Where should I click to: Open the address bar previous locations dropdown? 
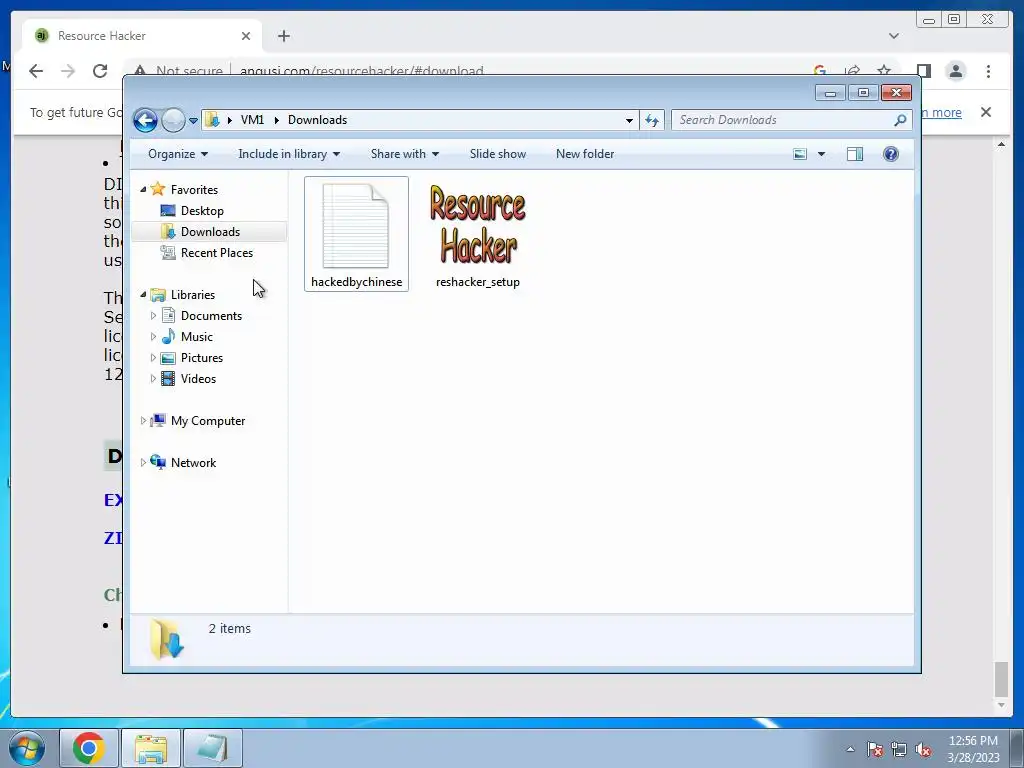tap(629, 120)
